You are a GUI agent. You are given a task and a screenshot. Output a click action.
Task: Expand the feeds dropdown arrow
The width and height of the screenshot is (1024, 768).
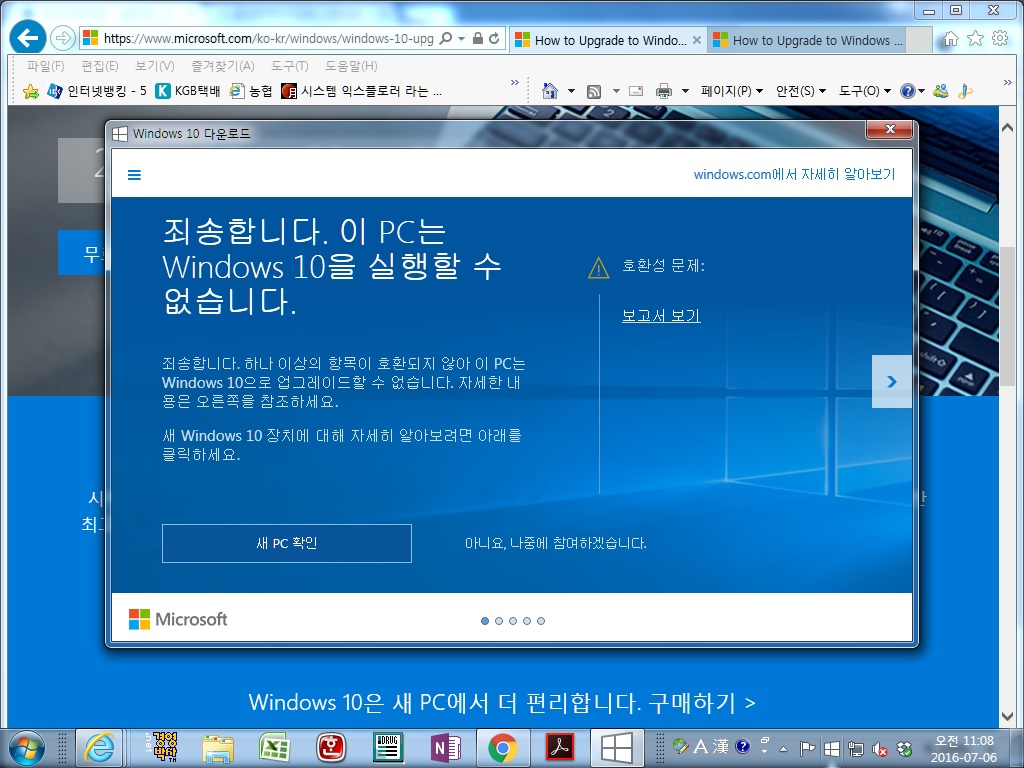(616, 91)
